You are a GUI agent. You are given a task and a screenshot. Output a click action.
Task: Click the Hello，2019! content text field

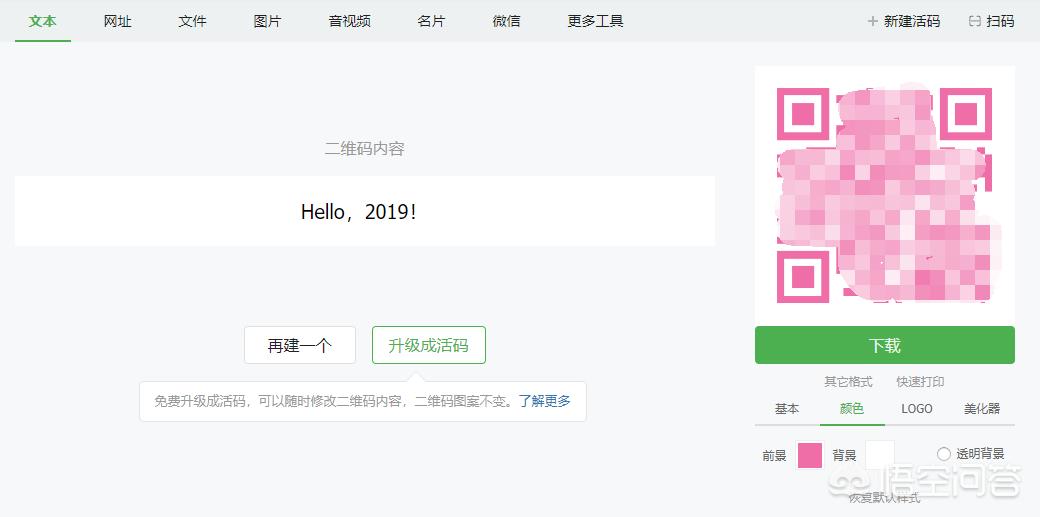click(x=364, y=212)
